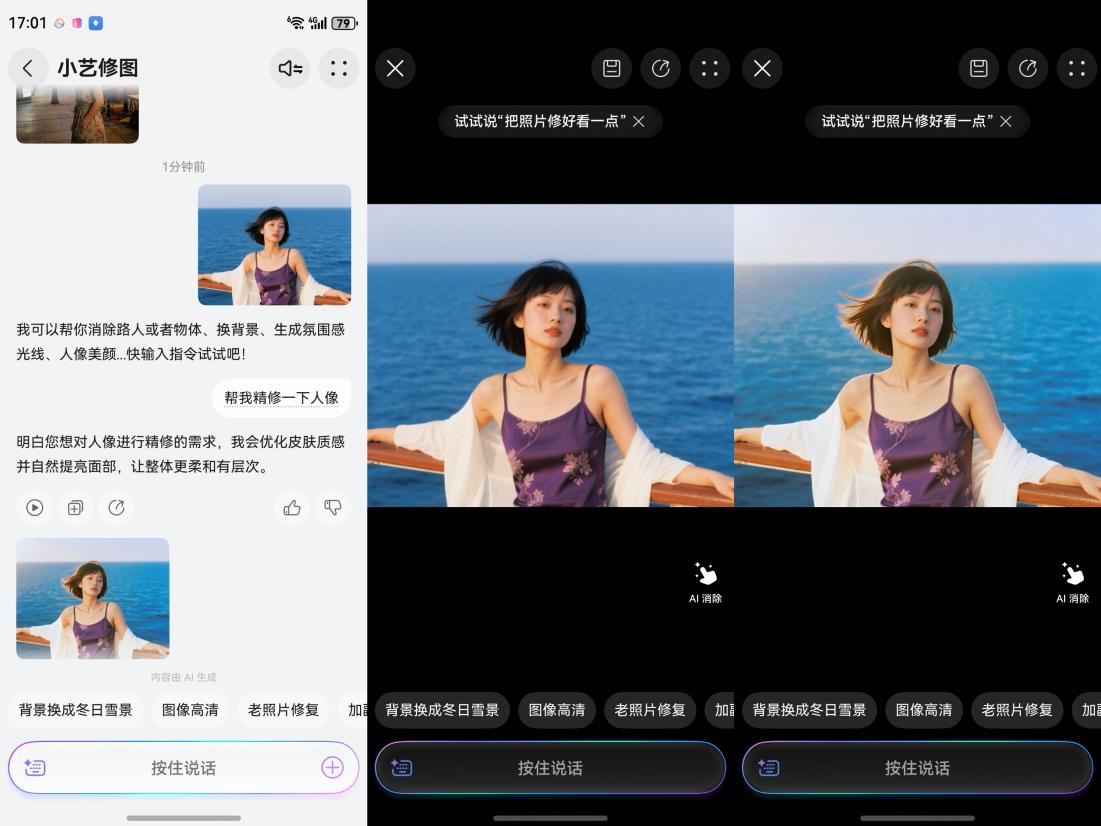Toggle the speaker icon in the chat header
The image size is (1101, 826).
(290, 68)
